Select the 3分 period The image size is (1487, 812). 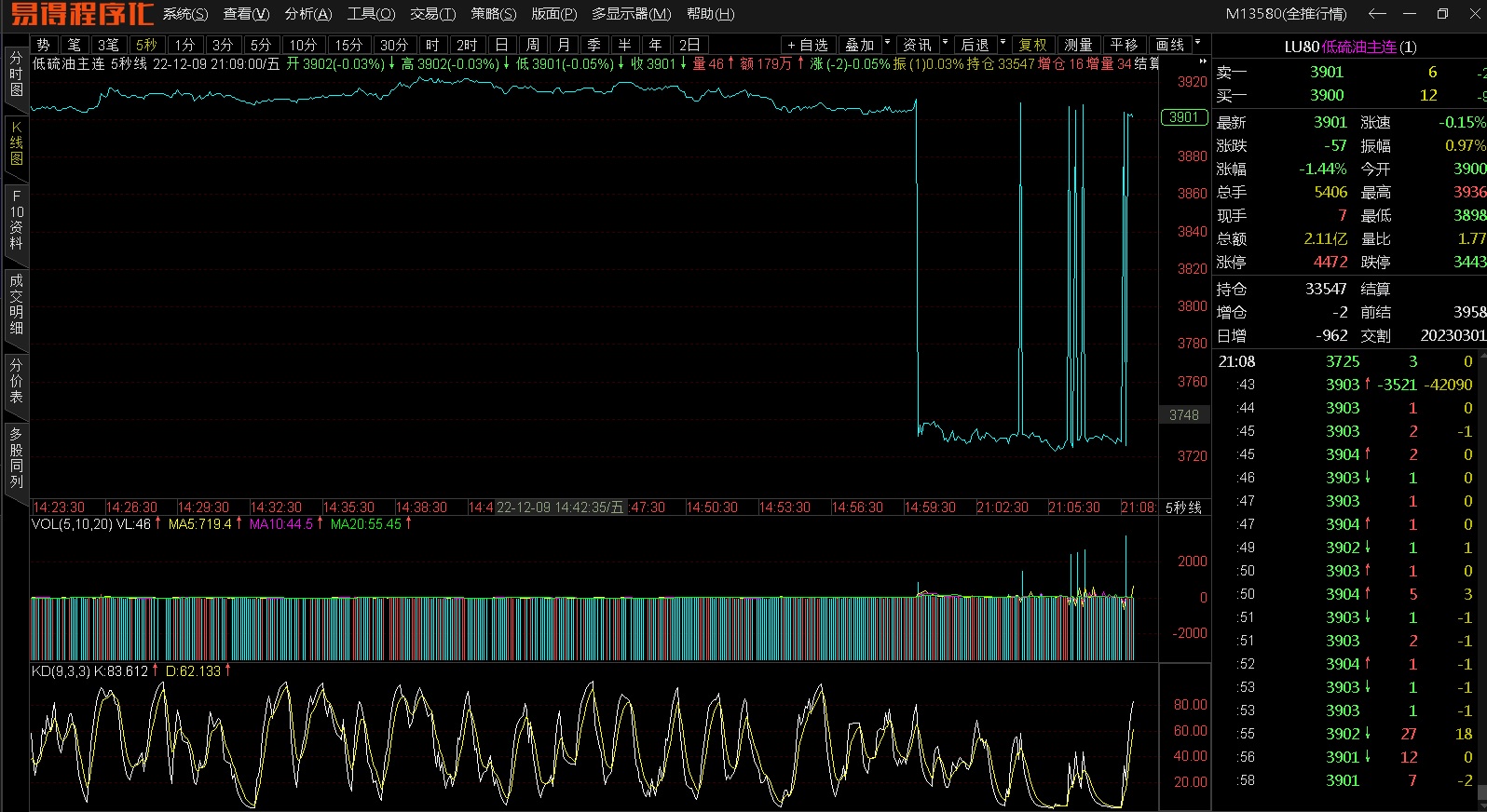pyautogui.click(x=222, y=45)
